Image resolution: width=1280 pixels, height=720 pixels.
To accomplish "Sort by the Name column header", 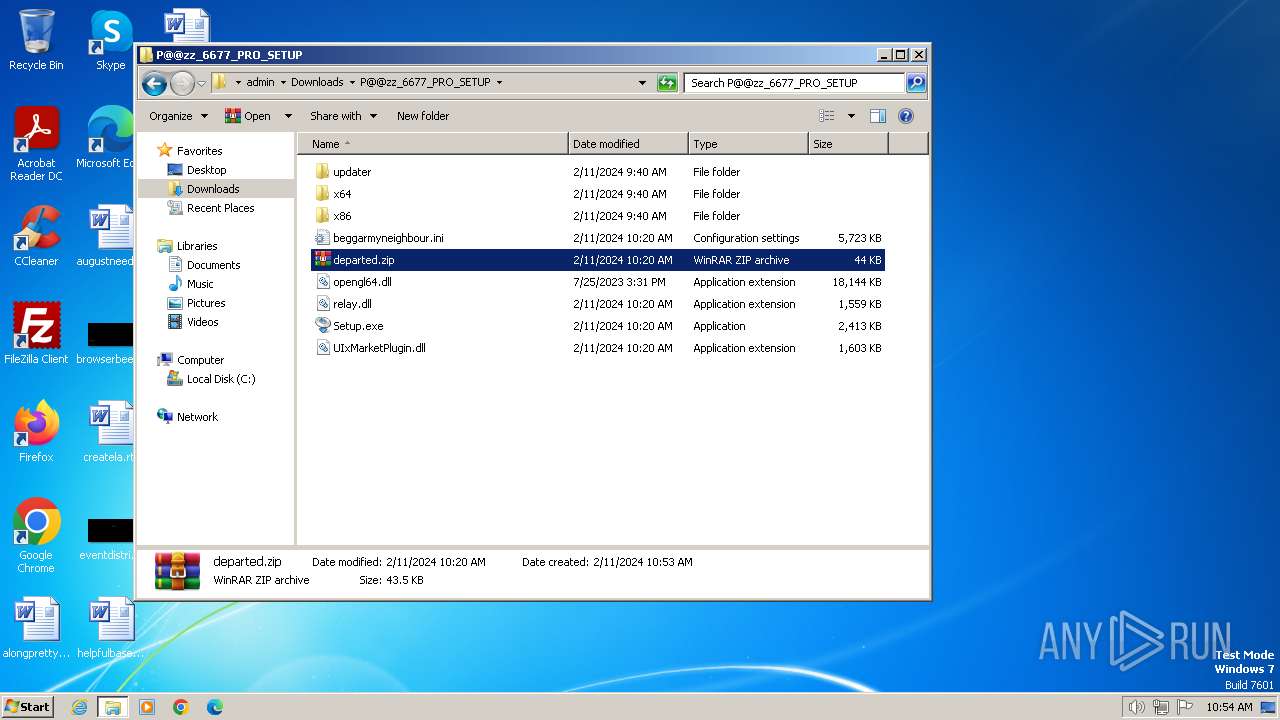I will pos(434,144).
